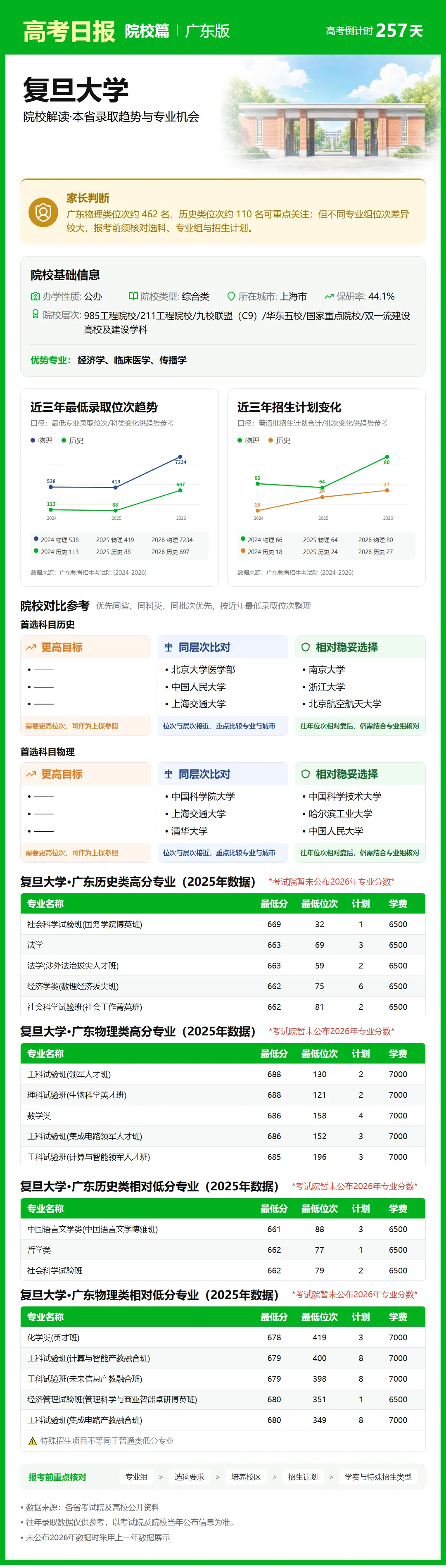Click 浙江大学 in 相对稳妥选择 list
Viewport: 446px width, 1568px height.
[327, 687]
